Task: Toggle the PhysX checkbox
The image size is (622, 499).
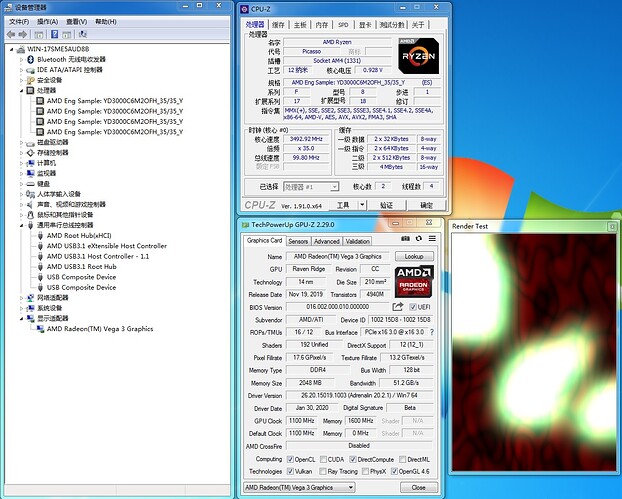Action: 365,471
